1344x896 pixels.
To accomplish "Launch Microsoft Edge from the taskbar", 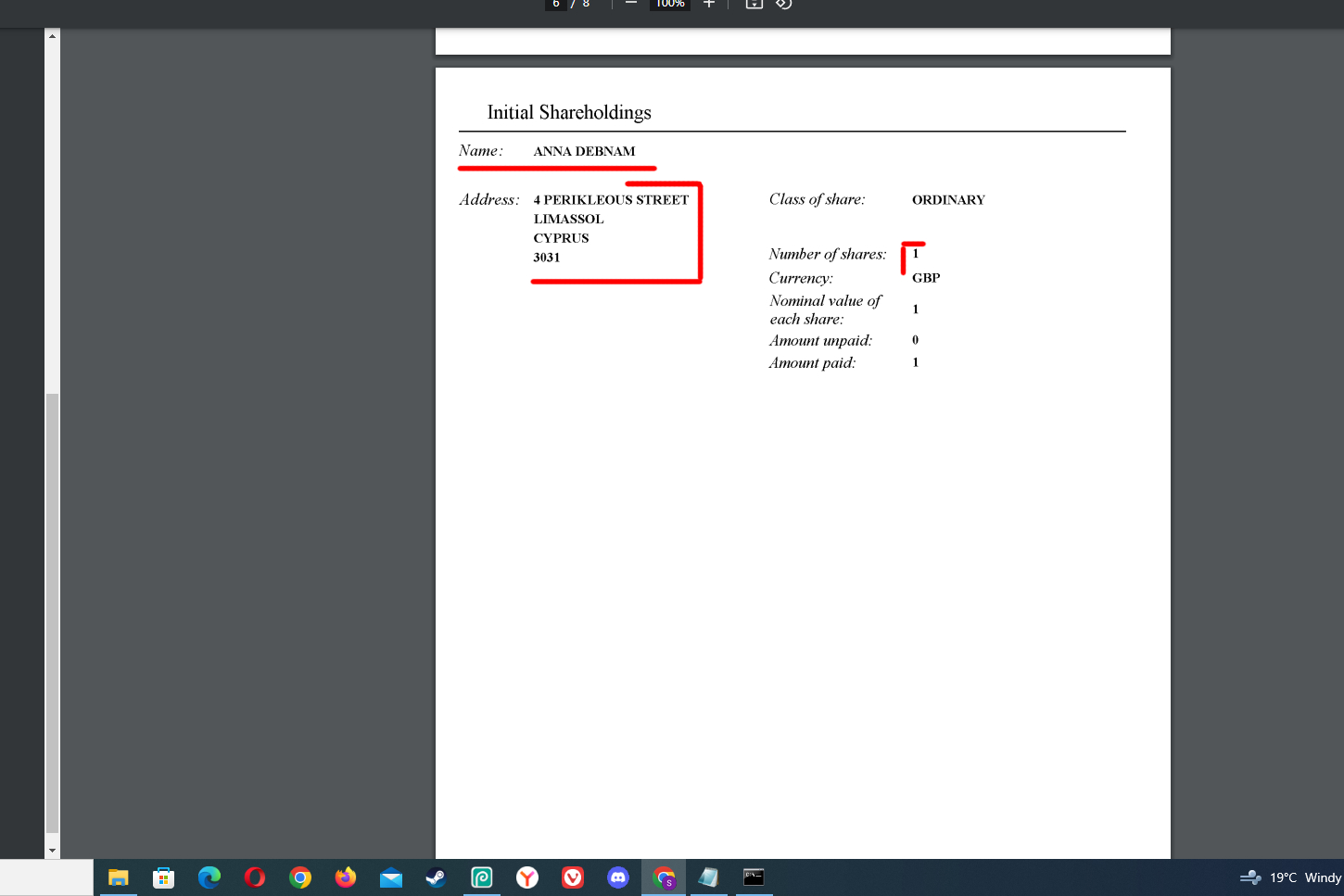I will click(x=209, y=877).
